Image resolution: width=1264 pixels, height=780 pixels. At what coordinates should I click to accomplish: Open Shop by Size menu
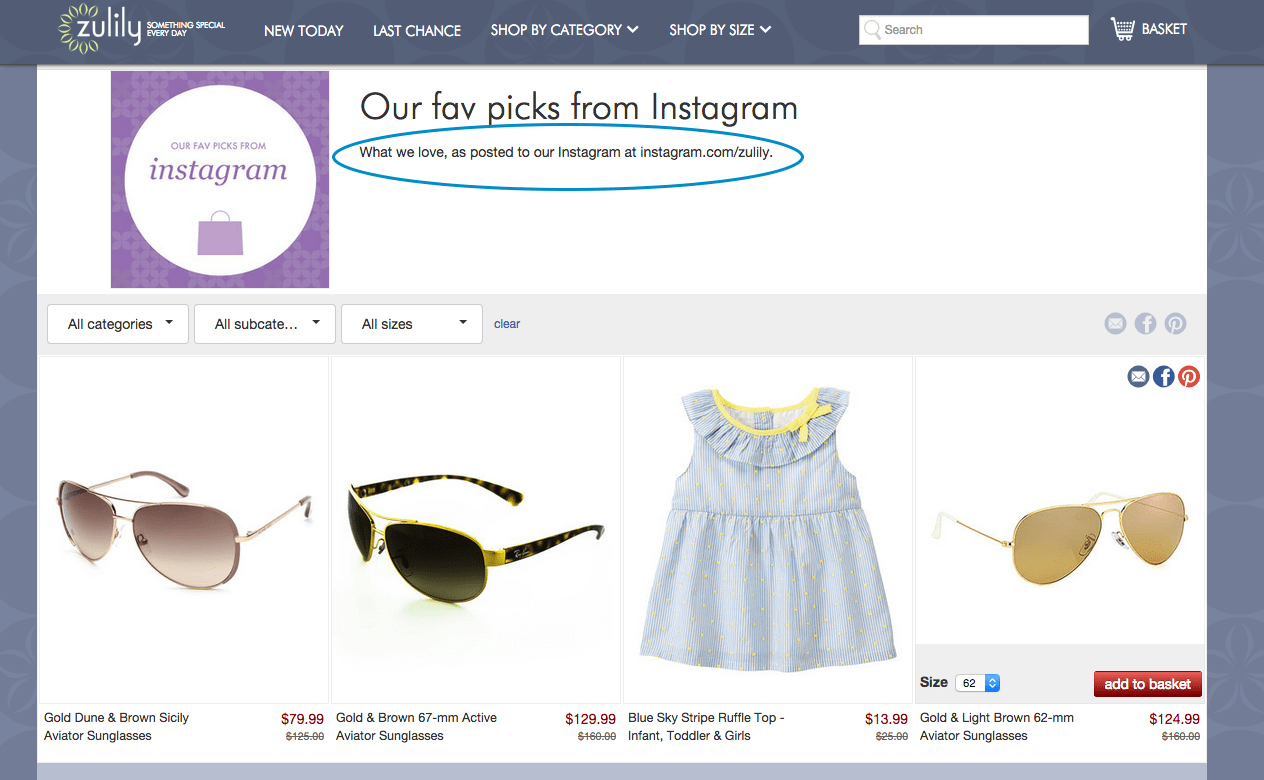(720, 30)
